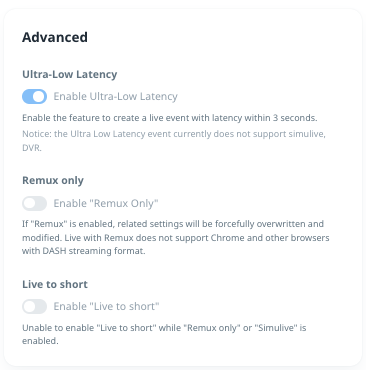Click the trailing "enabled." word at card bottom
366x370 pixels.
tap(40, 341)
